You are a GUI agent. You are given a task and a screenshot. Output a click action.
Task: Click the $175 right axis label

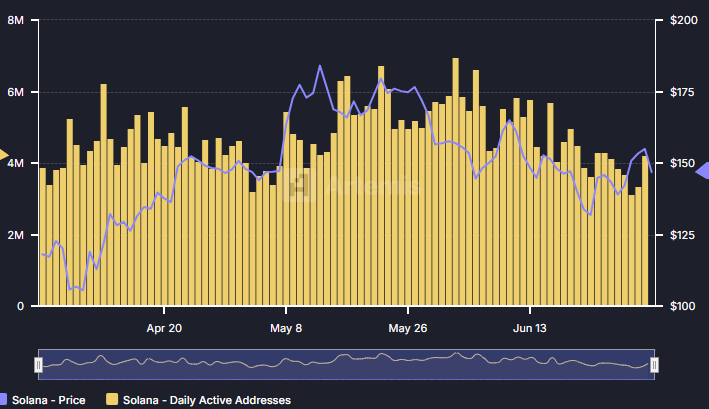682,92
